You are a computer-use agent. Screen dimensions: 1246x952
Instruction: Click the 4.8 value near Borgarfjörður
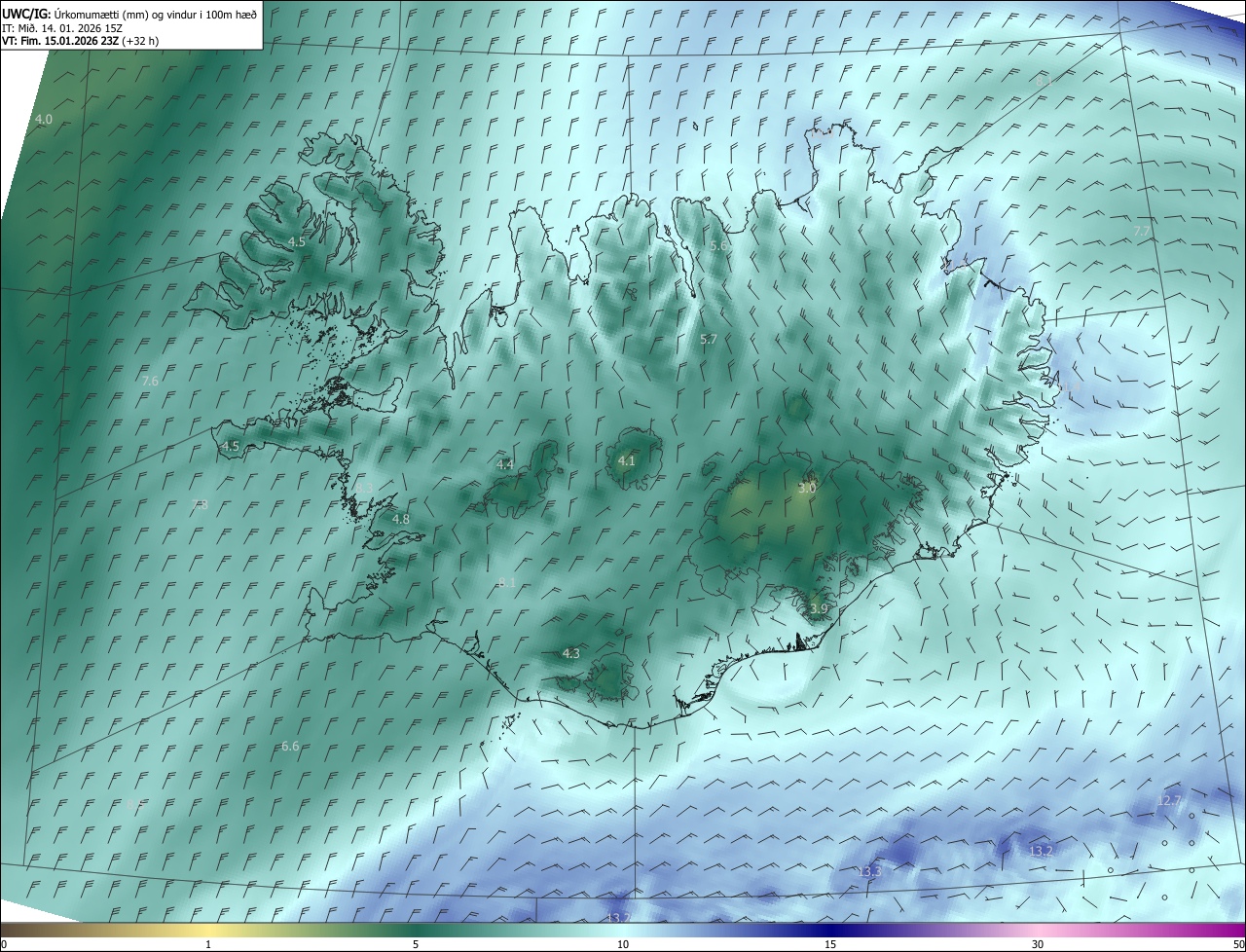401,519
